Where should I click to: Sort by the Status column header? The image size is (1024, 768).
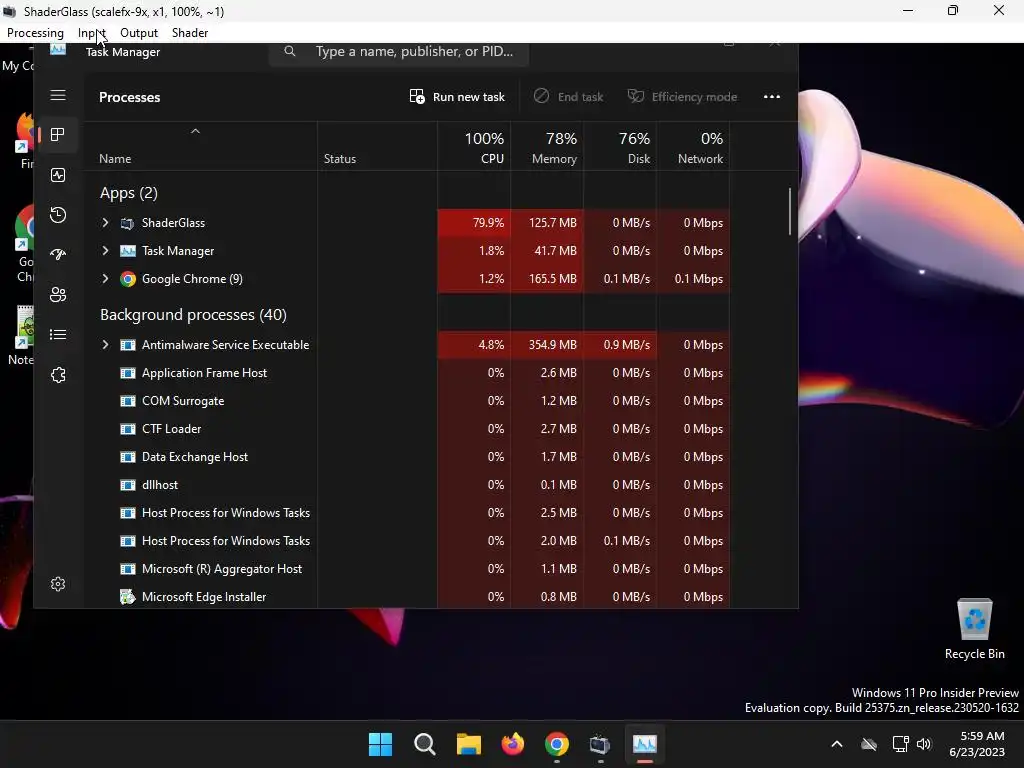pyautogui.click(x=377, y=148)
